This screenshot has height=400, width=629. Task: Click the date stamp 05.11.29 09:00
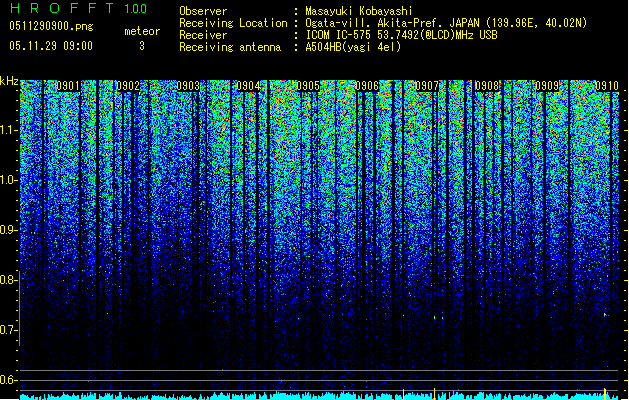[x=51, y=46]
